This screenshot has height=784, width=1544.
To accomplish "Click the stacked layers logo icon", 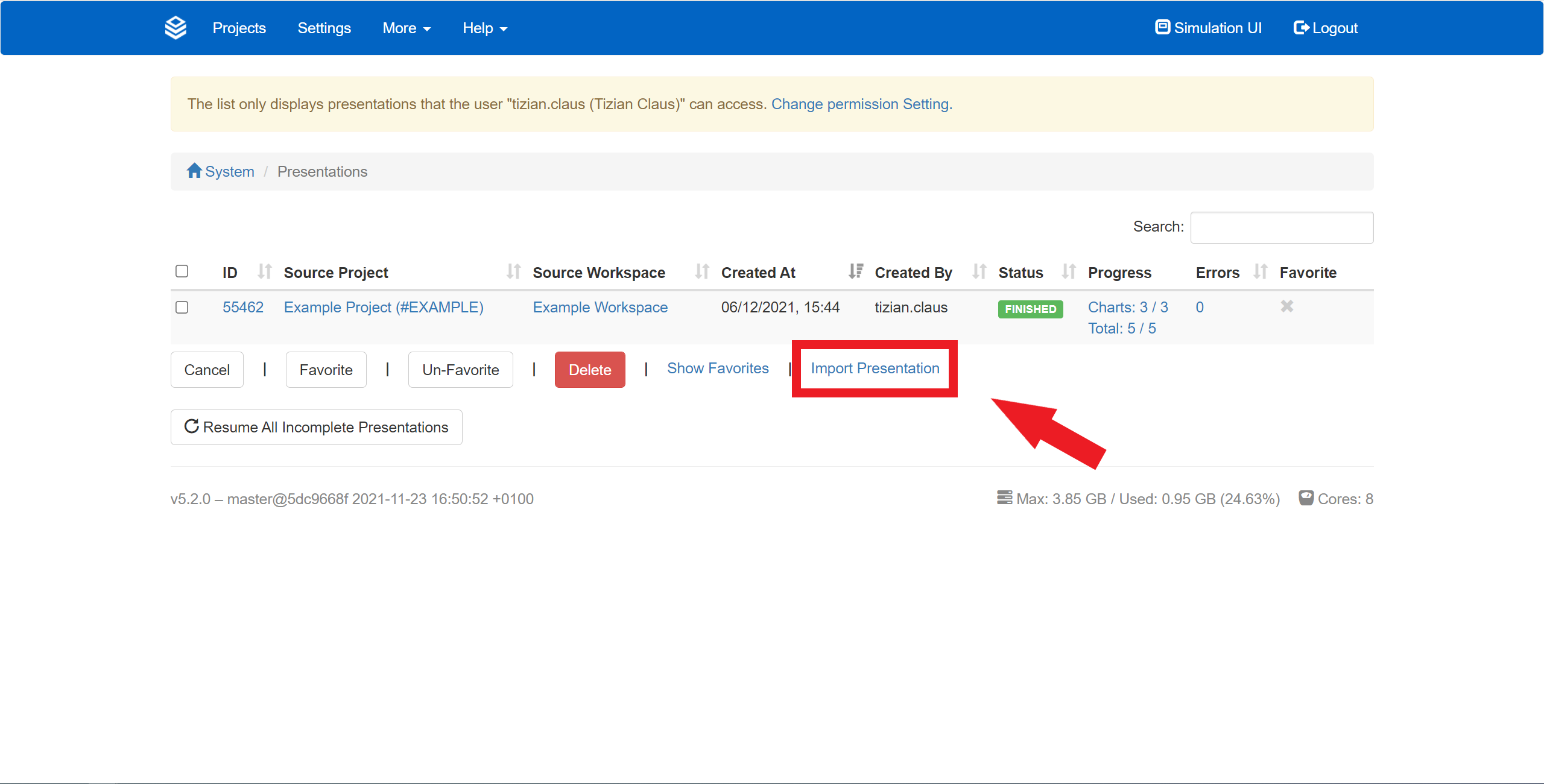I will click(x=176, y=28).
